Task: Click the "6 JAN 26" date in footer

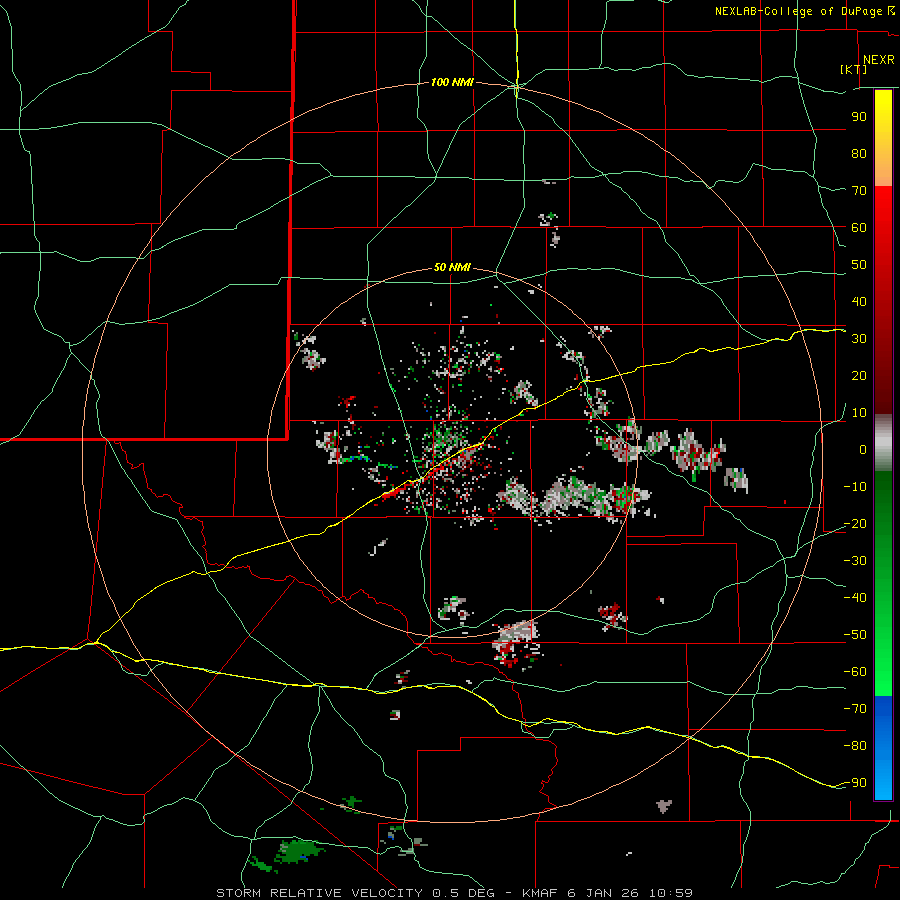Action: click(603, 893)
